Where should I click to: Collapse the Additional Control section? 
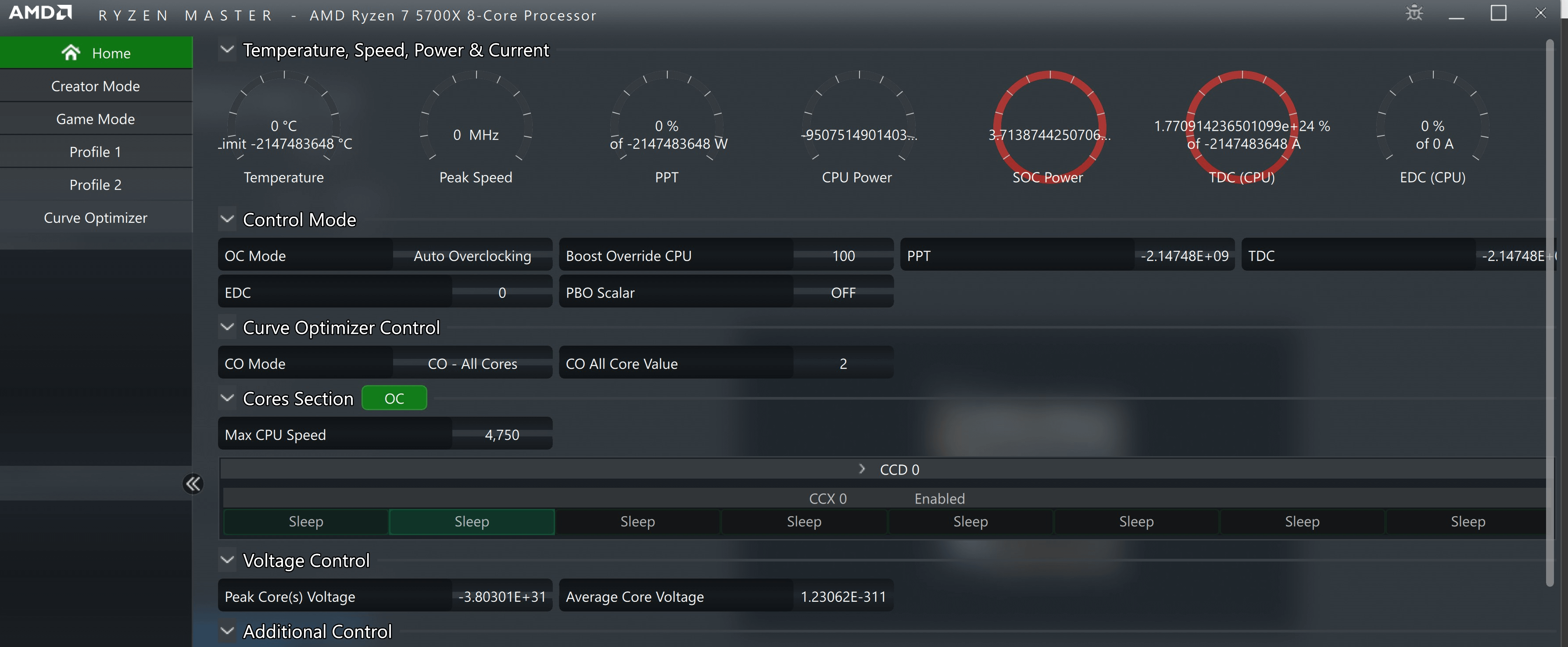pyautogui.click(x=227, y=631)
